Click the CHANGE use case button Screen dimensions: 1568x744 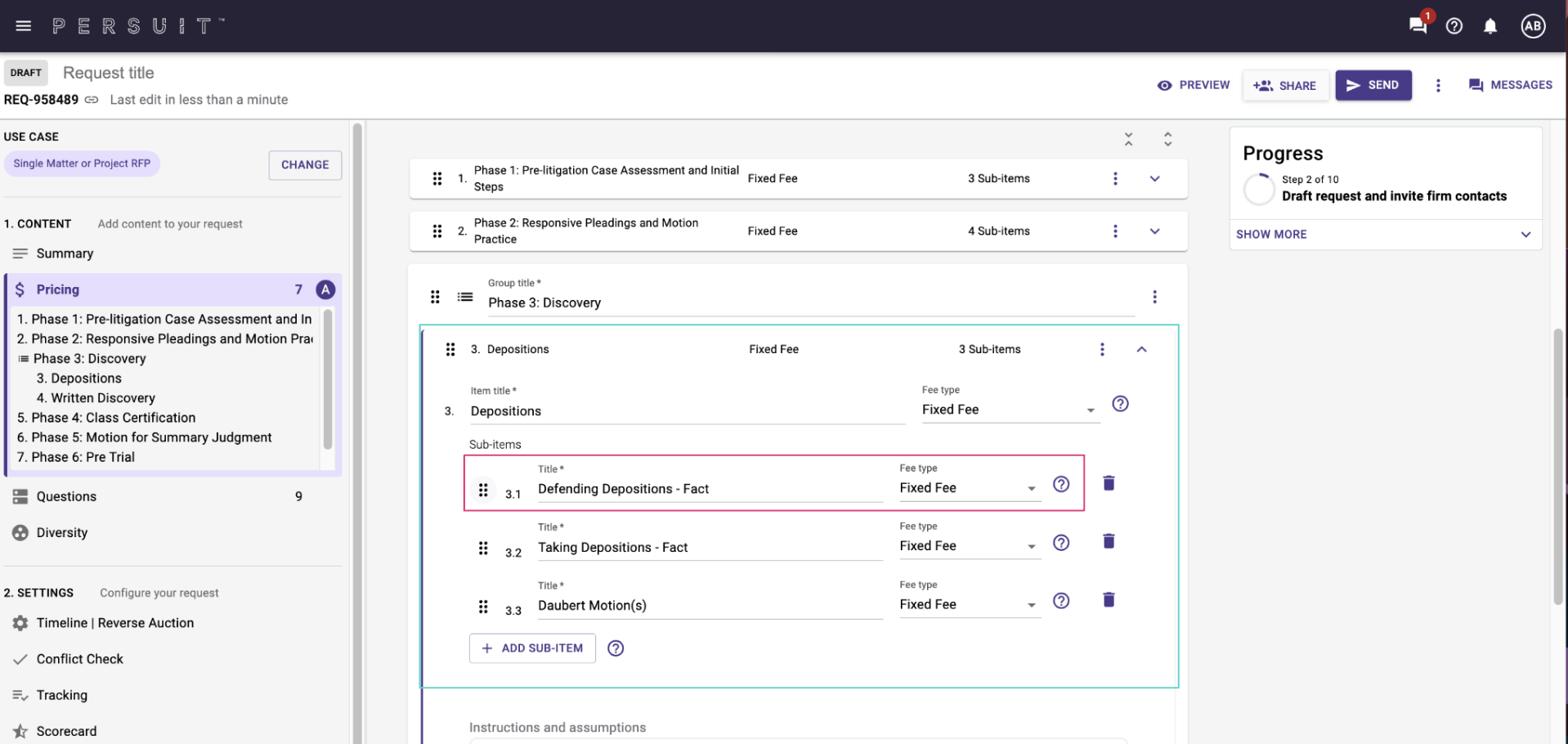(x=305, y=165)
